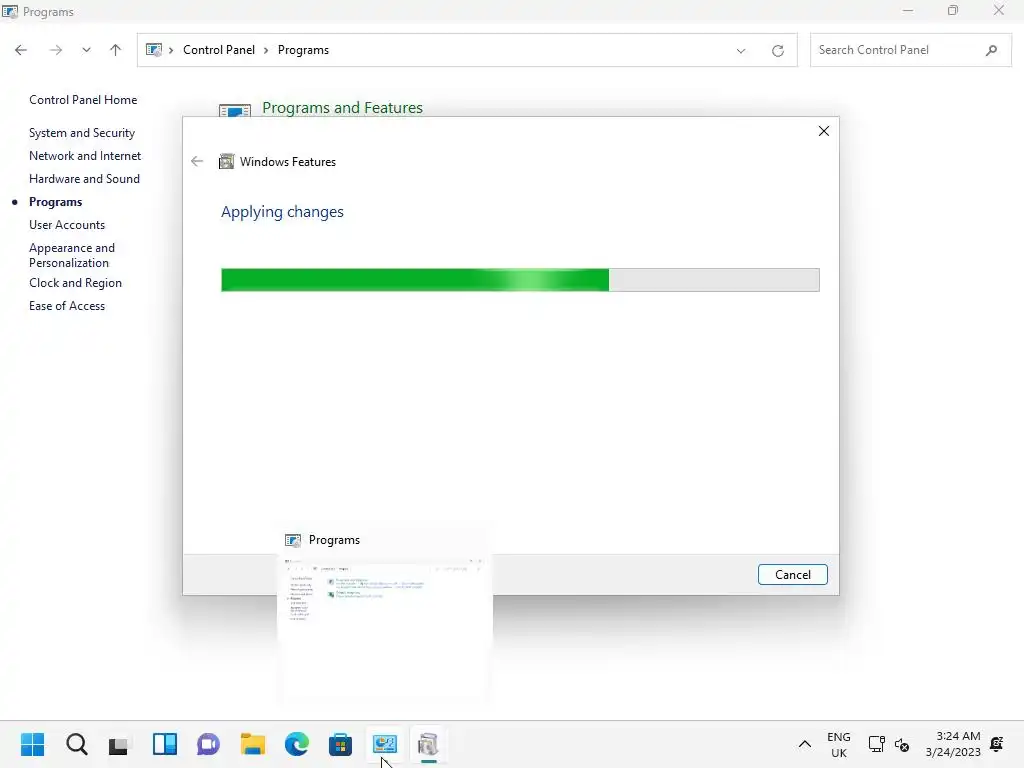Screen dimensions: 1024x768
Task: Click the search magnifier in Control Panel
Action: (x=991, y=50)
